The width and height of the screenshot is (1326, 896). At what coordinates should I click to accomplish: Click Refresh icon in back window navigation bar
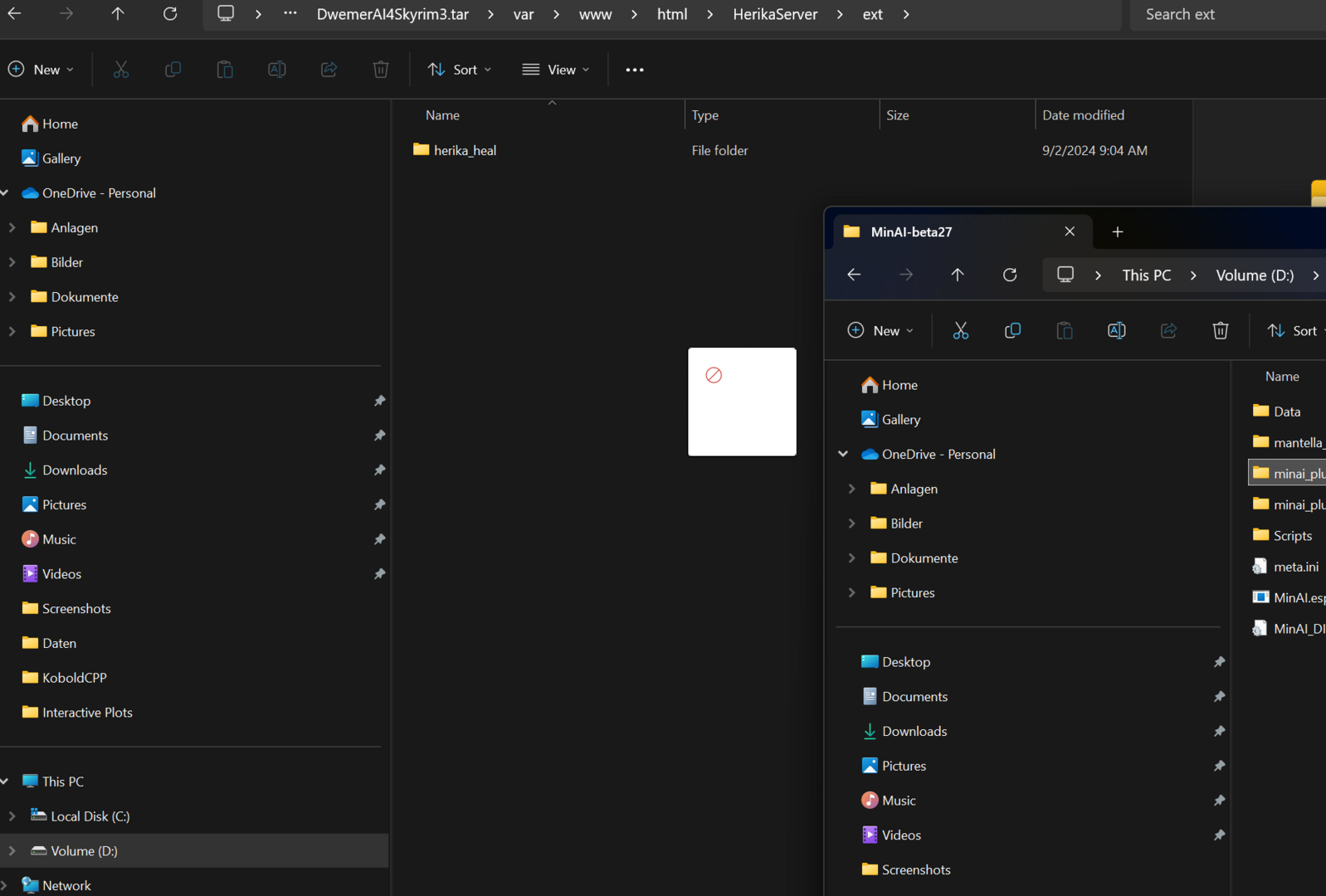(170, 14)
